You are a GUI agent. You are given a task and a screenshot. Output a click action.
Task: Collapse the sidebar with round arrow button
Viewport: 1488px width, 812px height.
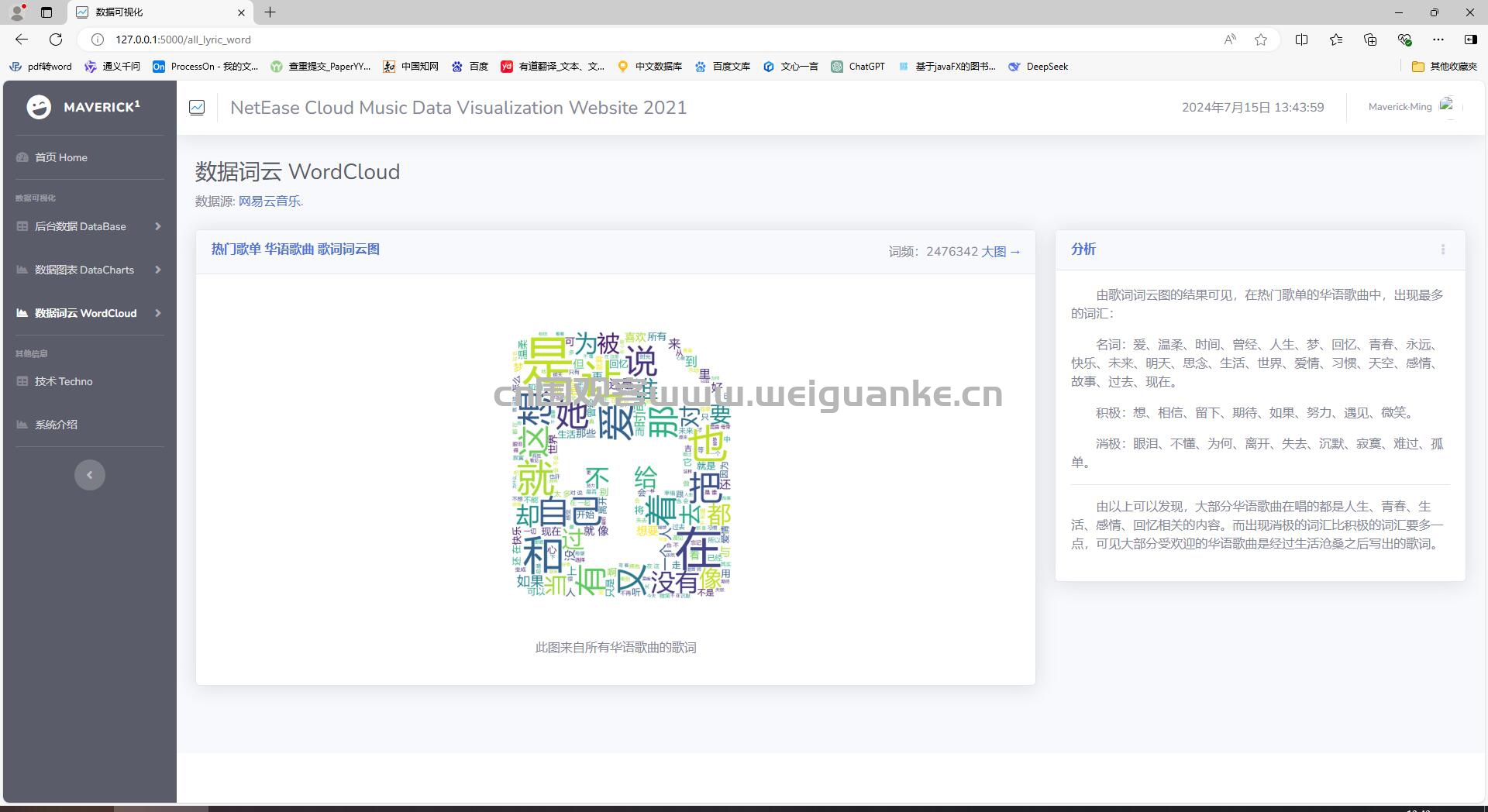click(x=90, y=475)
